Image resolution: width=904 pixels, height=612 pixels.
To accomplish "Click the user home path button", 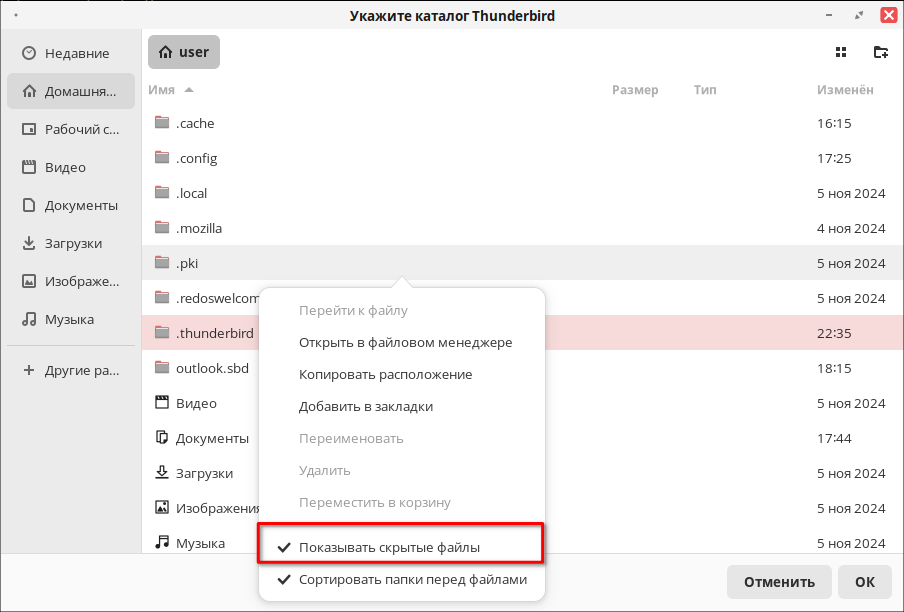I will coord(184,52).
